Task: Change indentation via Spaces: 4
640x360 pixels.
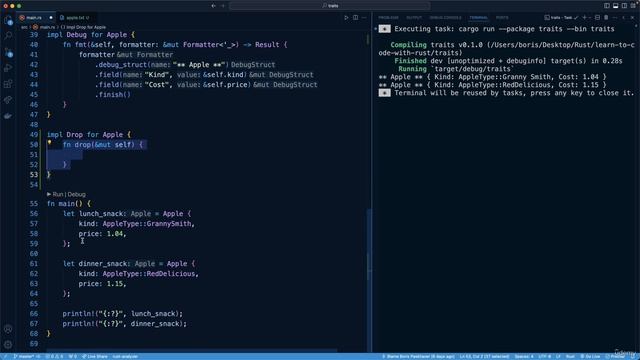Action: pos(524,356)
